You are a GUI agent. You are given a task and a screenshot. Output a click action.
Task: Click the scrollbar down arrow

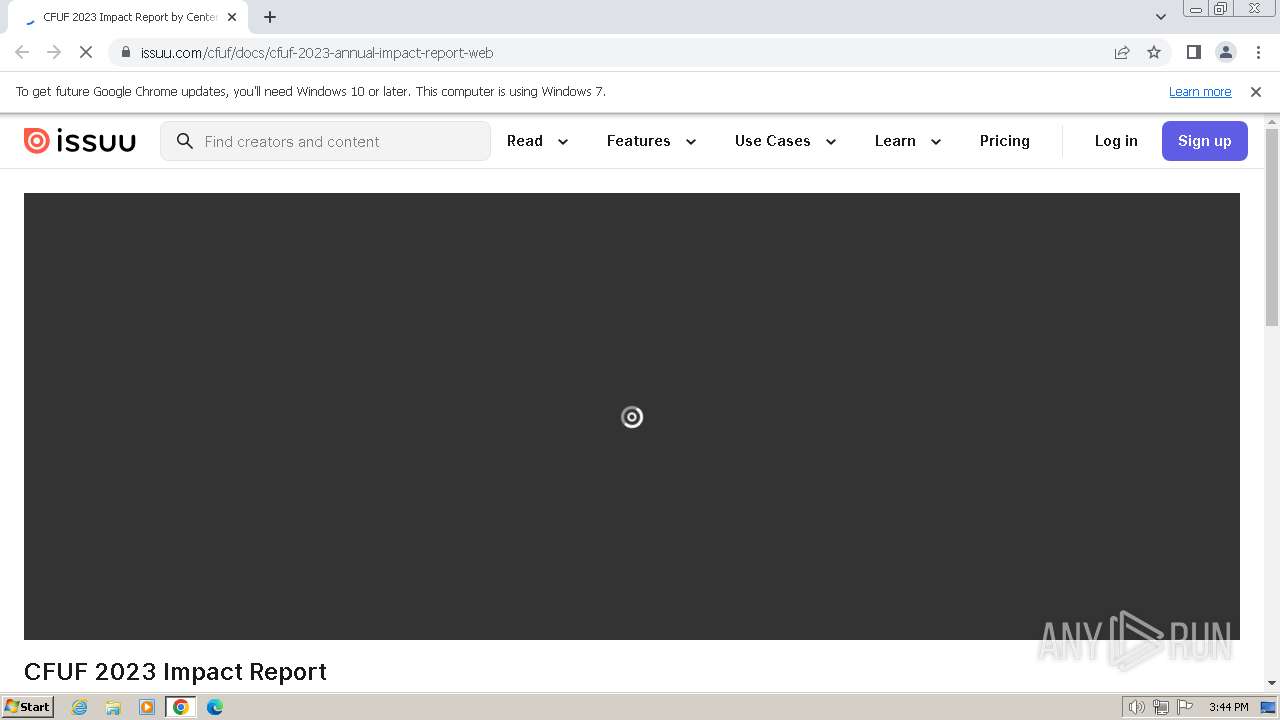click(1272, 683)
